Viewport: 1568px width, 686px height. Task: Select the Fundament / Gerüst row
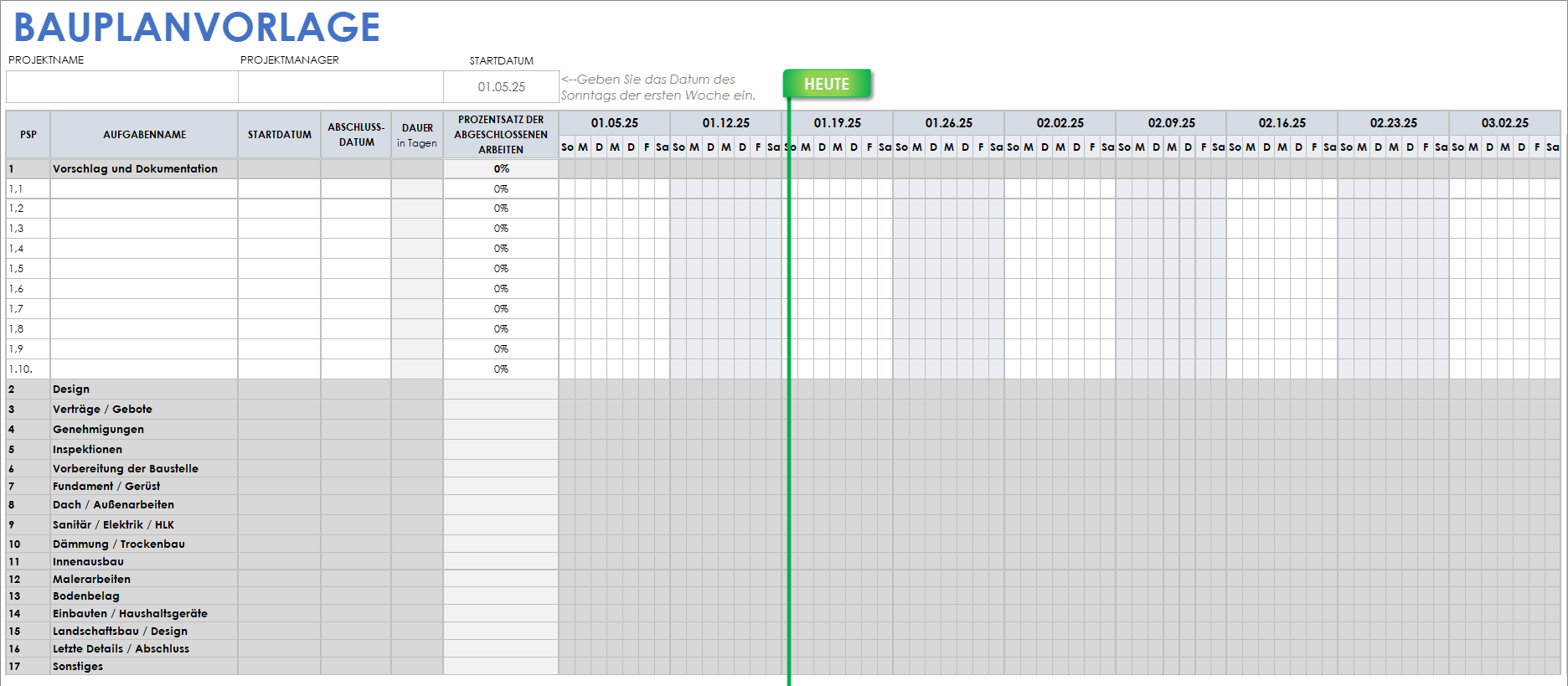coord(783,486)
